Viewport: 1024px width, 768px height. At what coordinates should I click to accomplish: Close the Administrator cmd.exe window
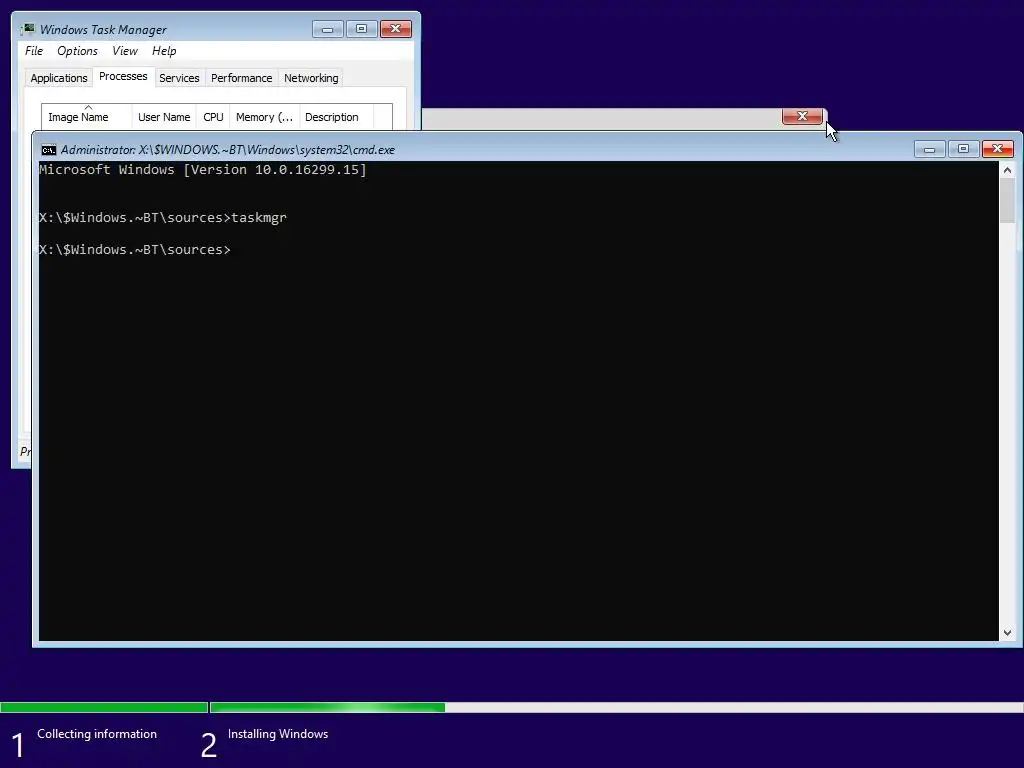pos(998,149)
